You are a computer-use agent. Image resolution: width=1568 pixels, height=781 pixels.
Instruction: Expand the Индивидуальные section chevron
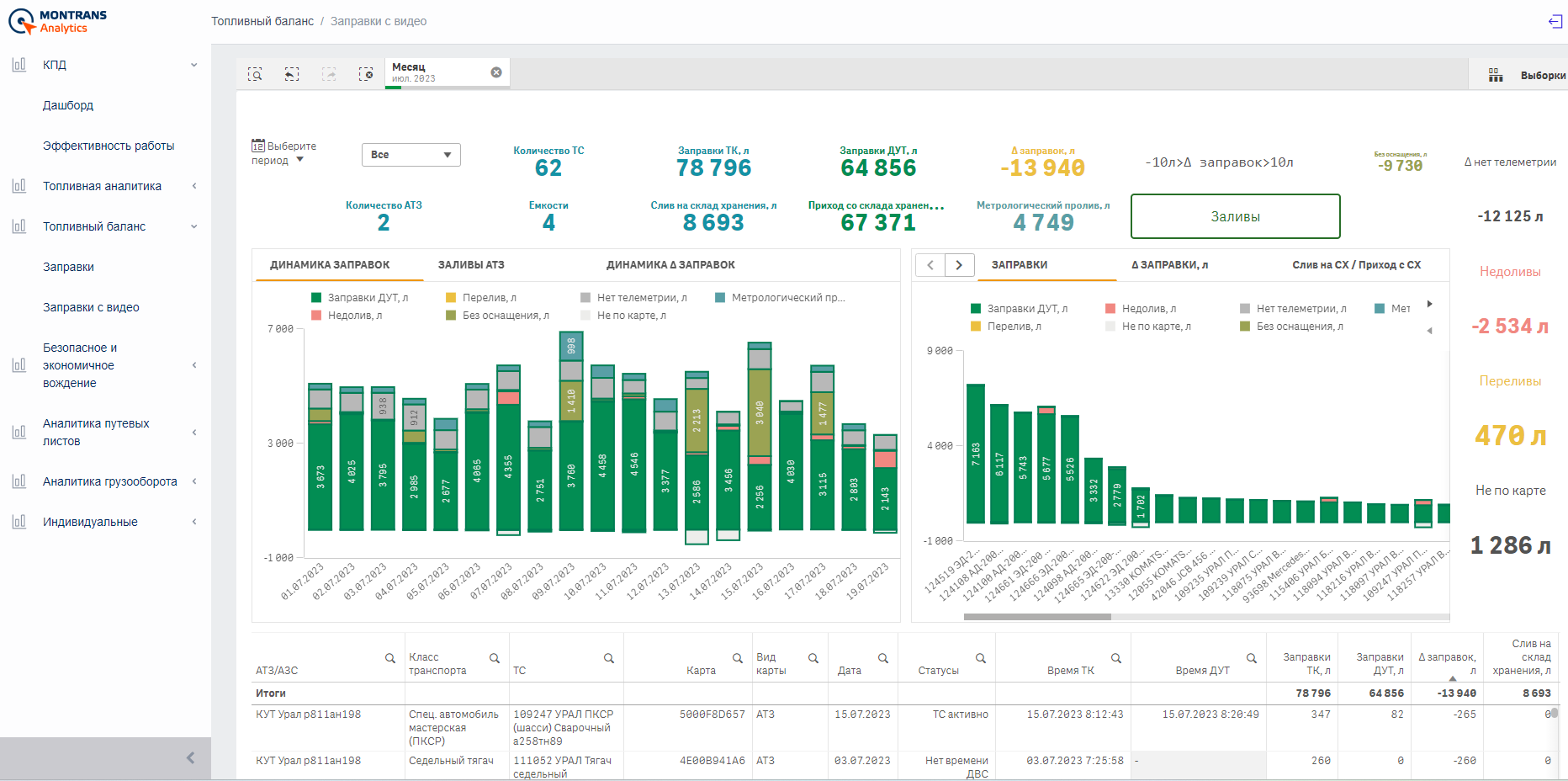click(x=194, y=522)
